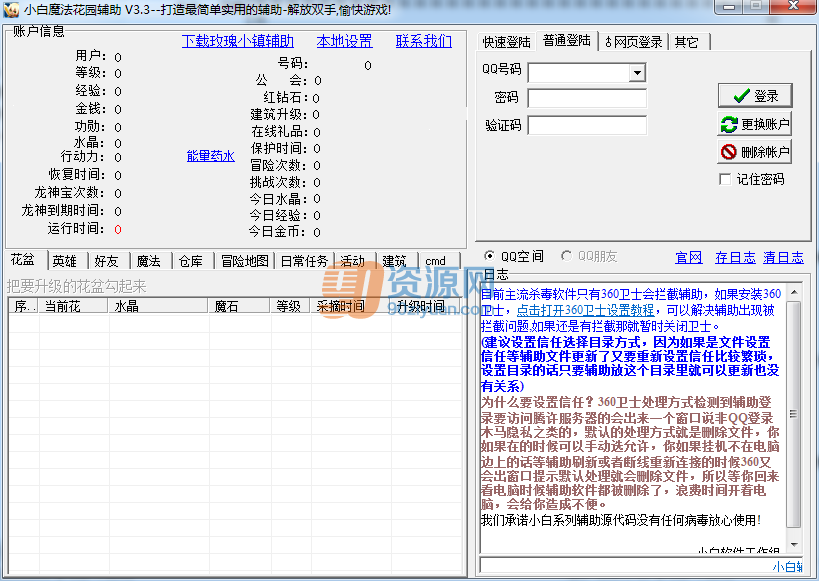Open the 点击打开360卫士设置教程 link in the log

click(x=585, y=310)
